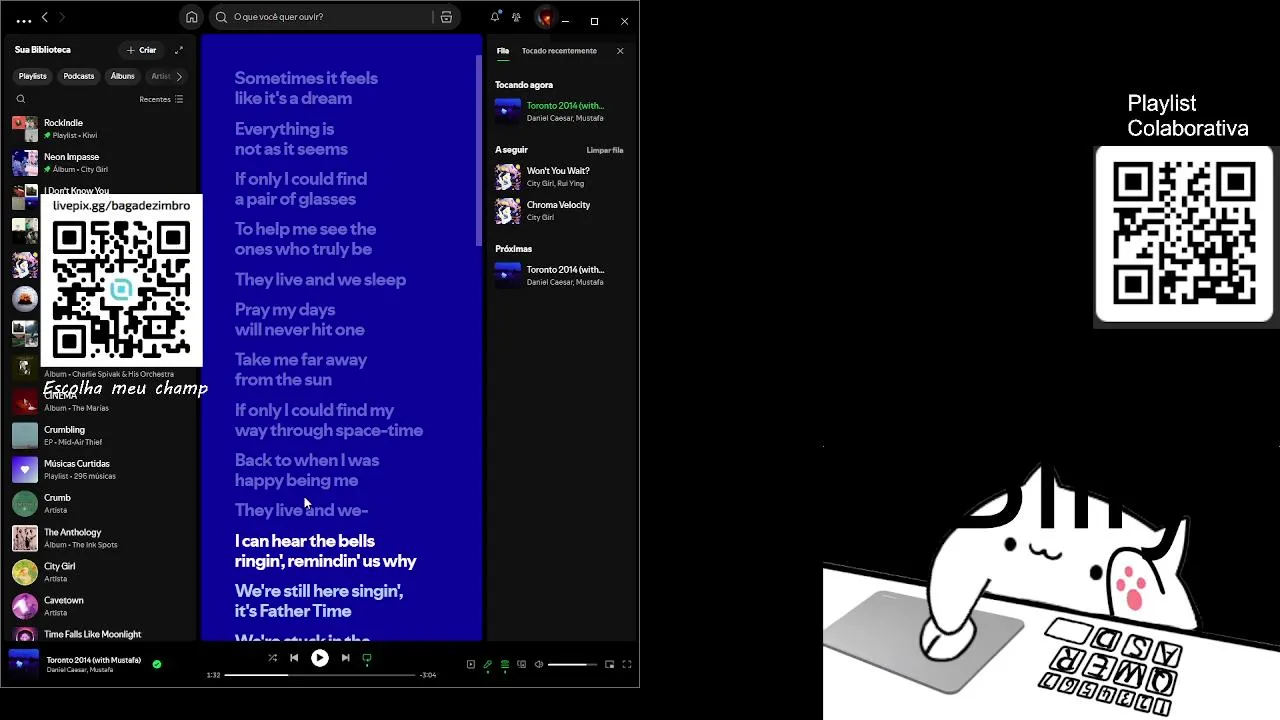The height and width of the screenshot is (720, 1280).
Task: Mute with the volume speaker icon
Action: 539,664
